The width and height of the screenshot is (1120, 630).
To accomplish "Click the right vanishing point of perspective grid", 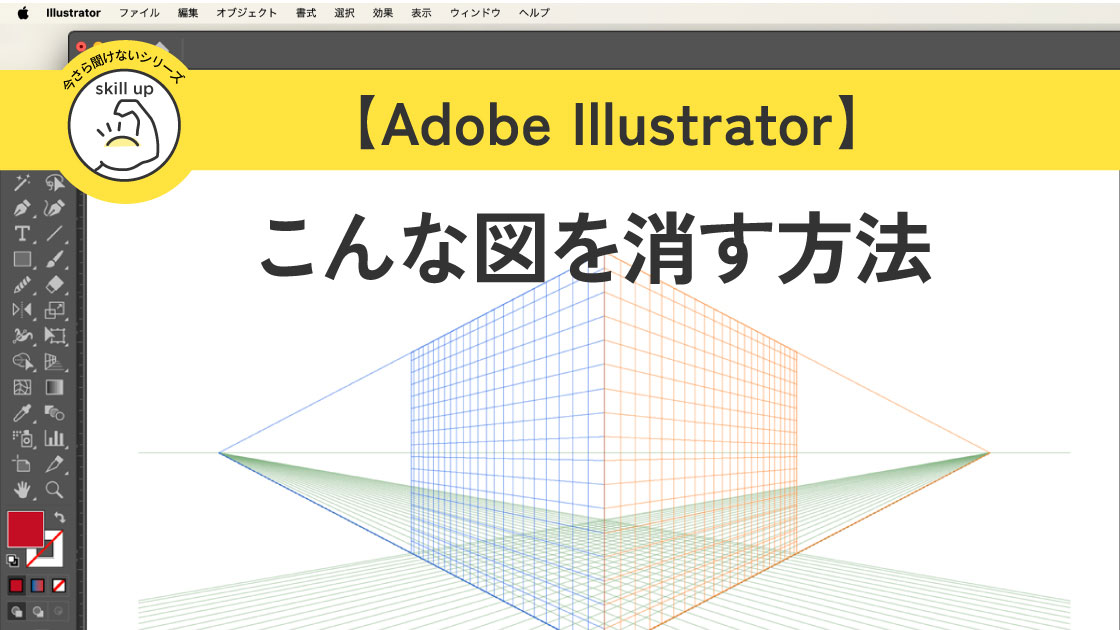I will pyautogui.click(x=989, y=453).
